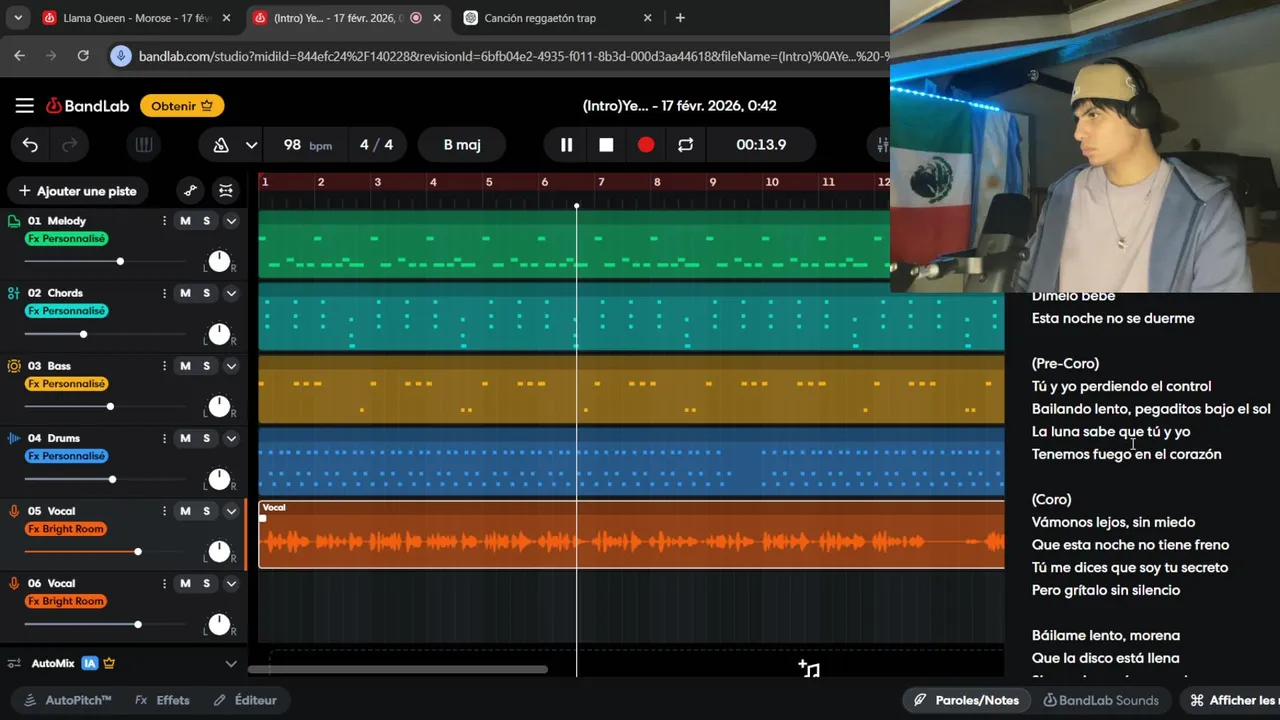Open the Effets panel
Image resolution: width=1280 pixels, height=720 pixels.
(x=162, y=700)
